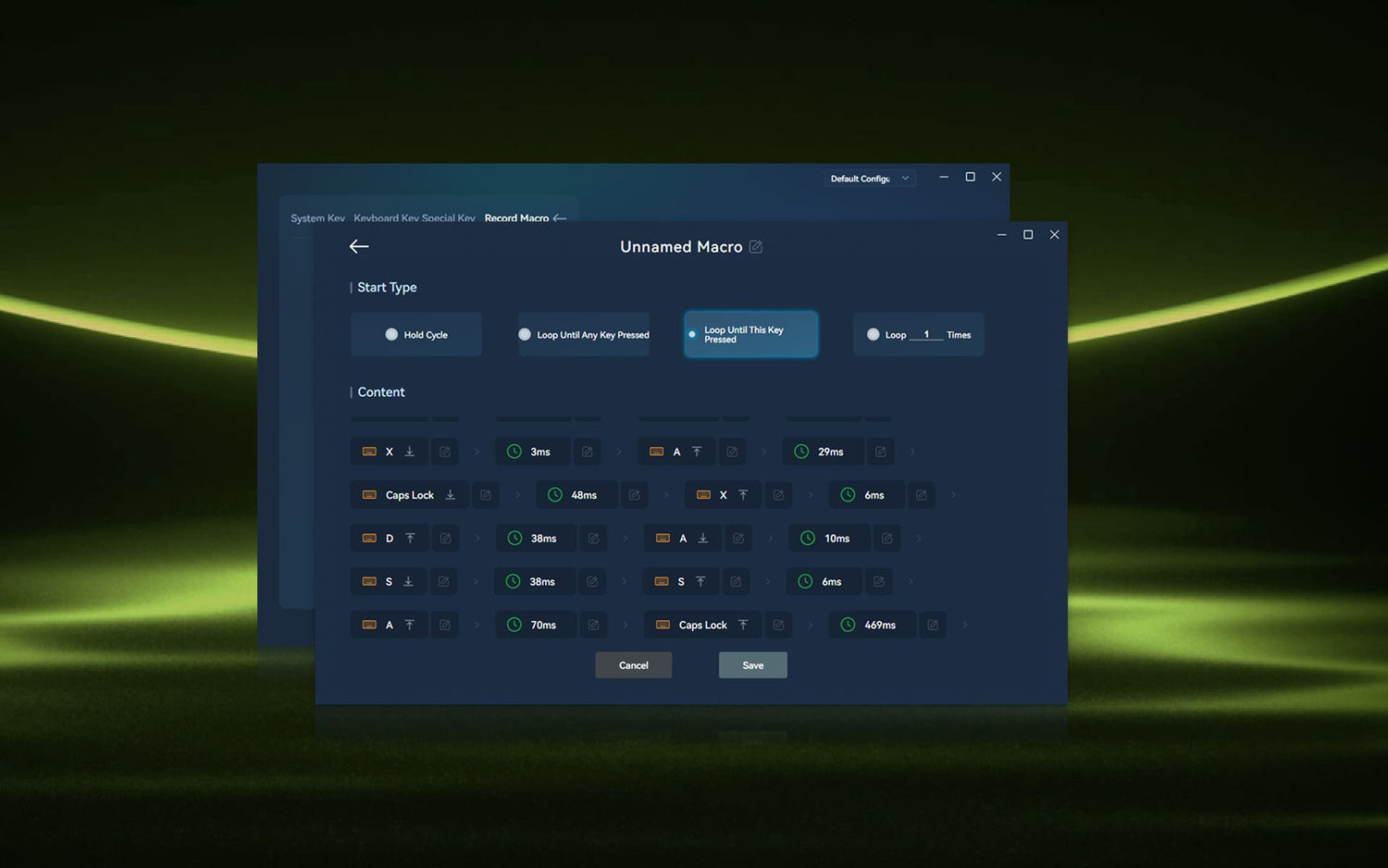Image resolution: width=1388 pixels, height=868 pixels.
Task: Choose Loop Until This Key Pressed
Action: (x=692, y=334)
